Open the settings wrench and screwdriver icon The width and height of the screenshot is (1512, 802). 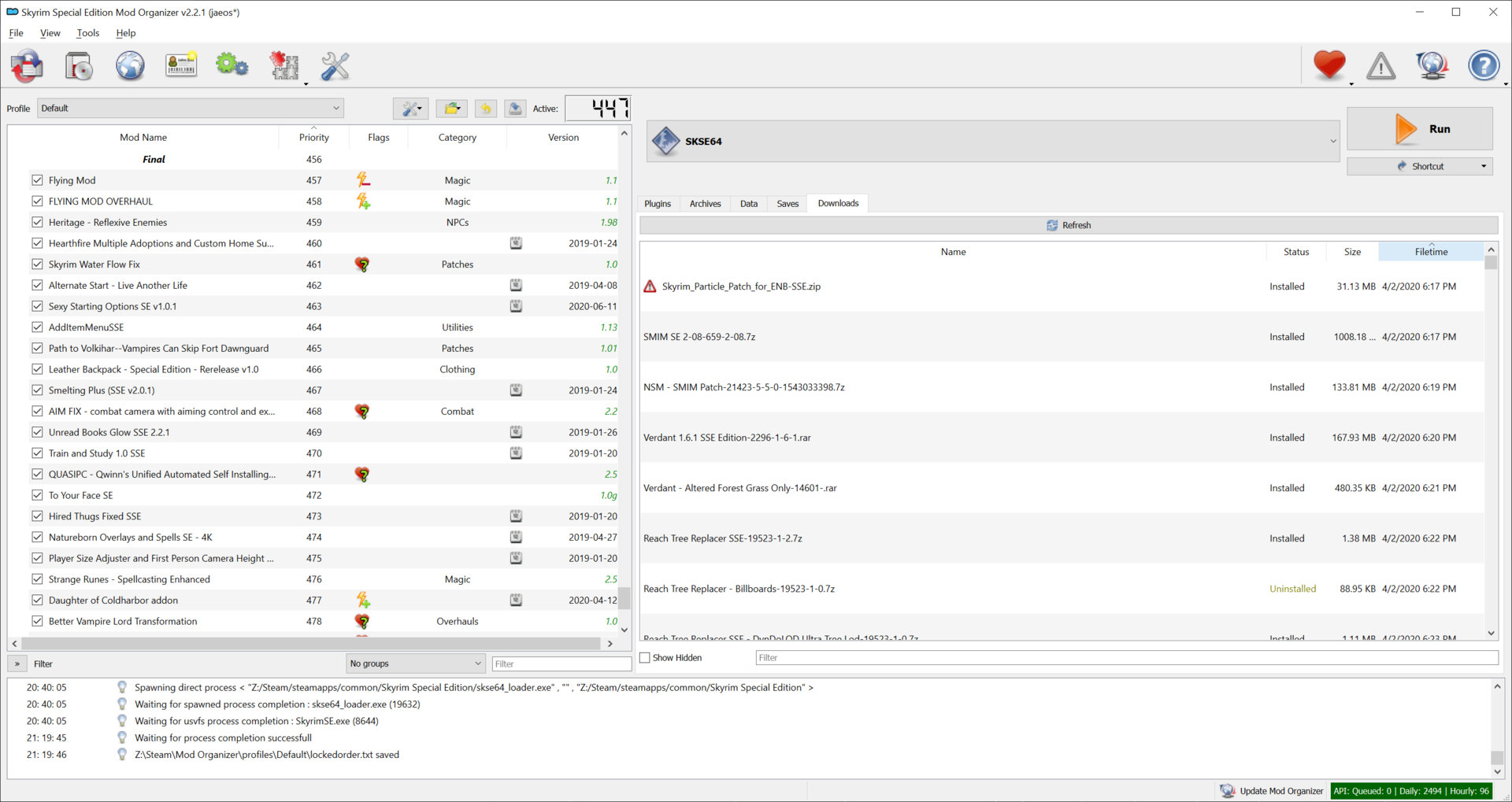click(335, 66)
